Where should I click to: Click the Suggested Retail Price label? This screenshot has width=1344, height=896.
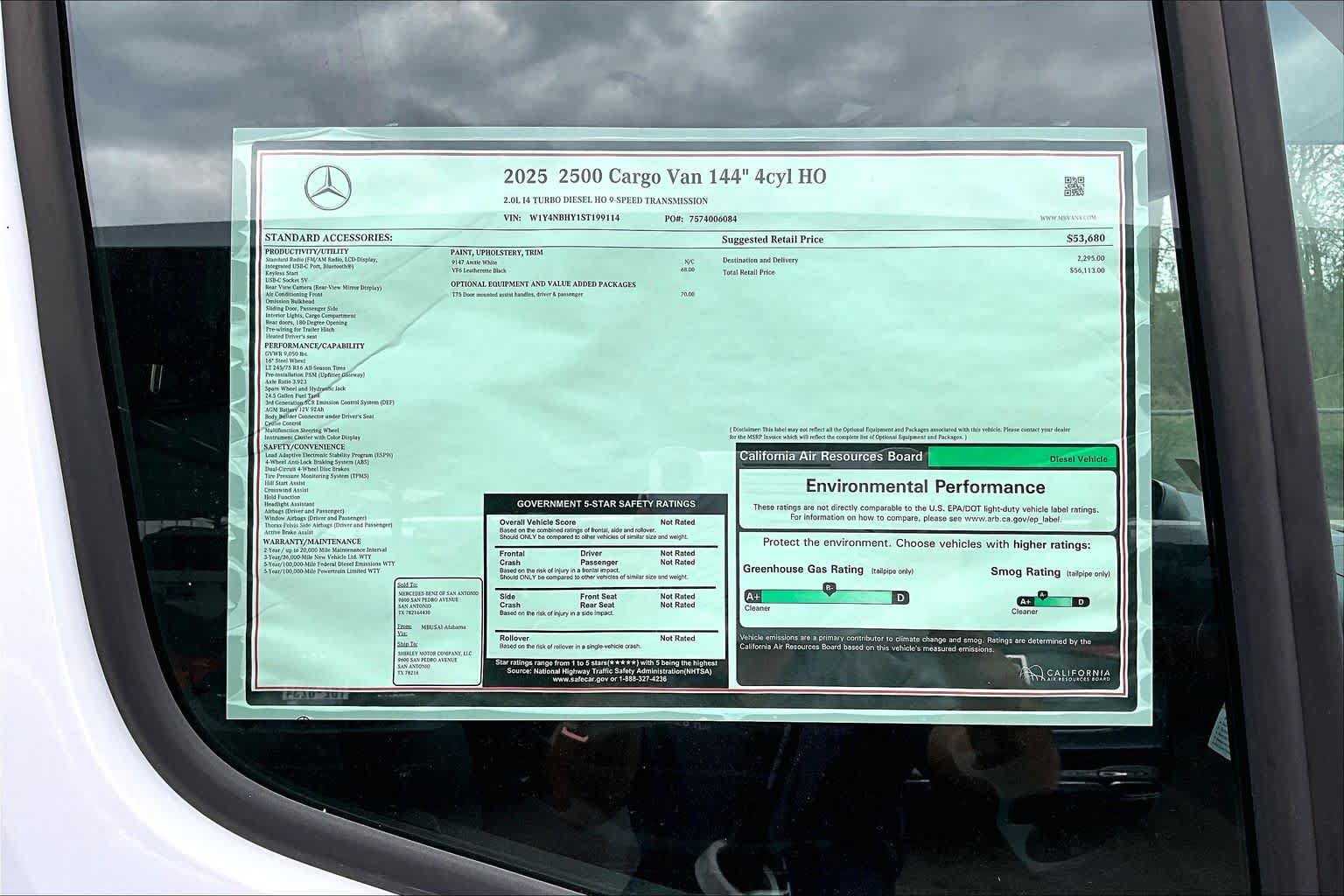772,239
